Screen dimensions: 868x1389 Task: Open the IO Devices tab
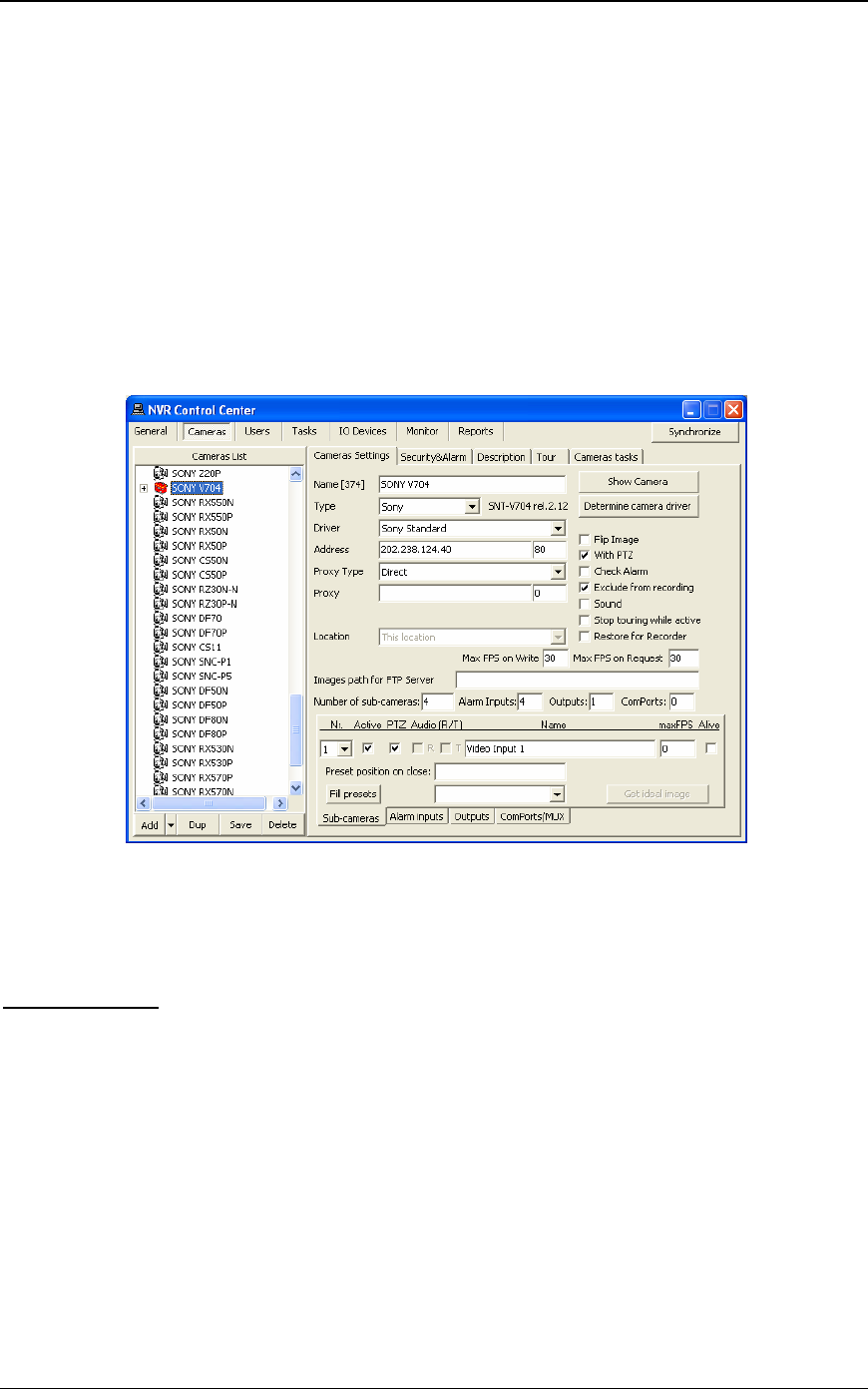(362, 431)
